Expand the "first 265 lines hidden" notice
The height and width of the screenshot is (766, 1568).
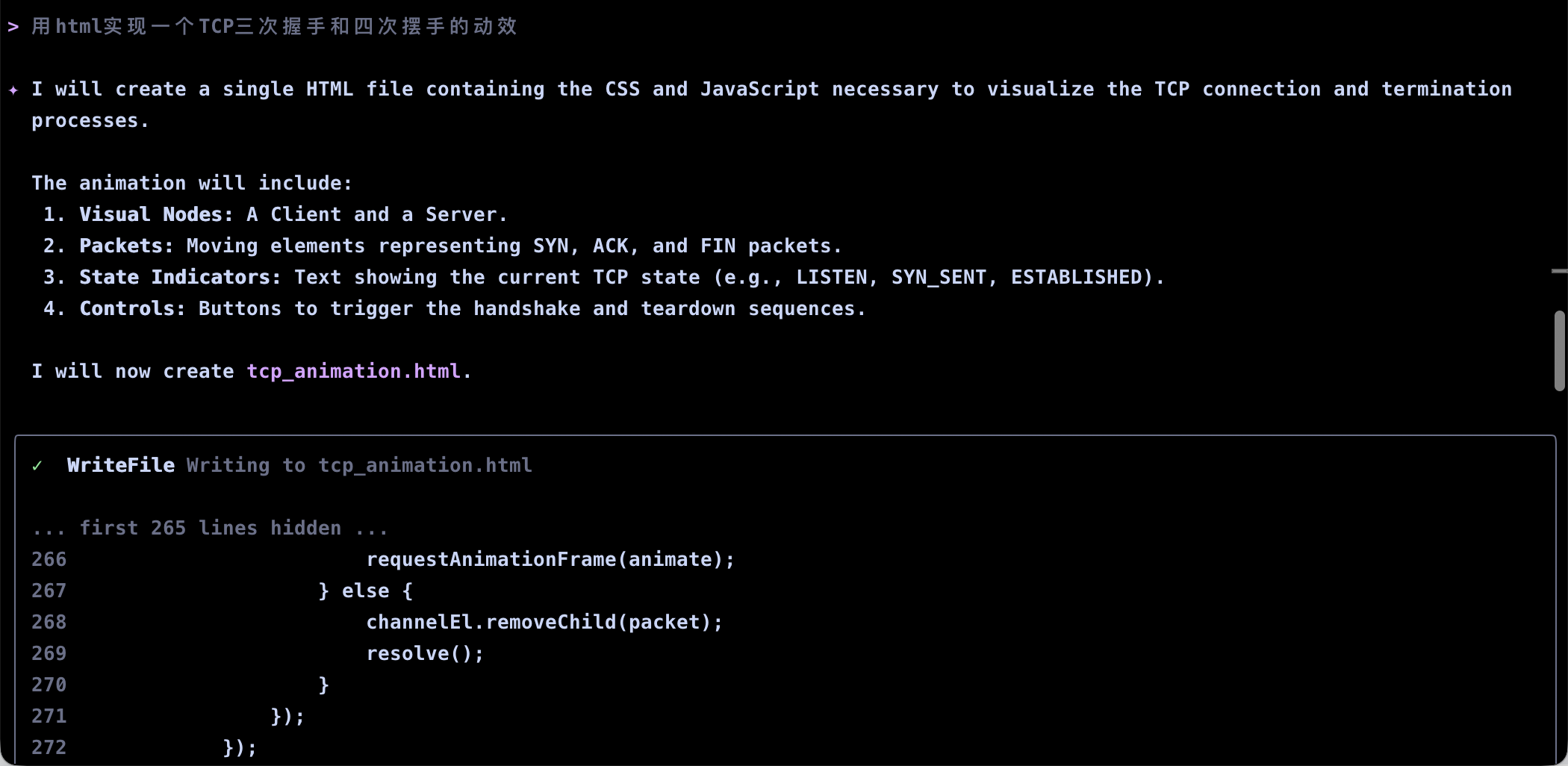pos(210,529)
